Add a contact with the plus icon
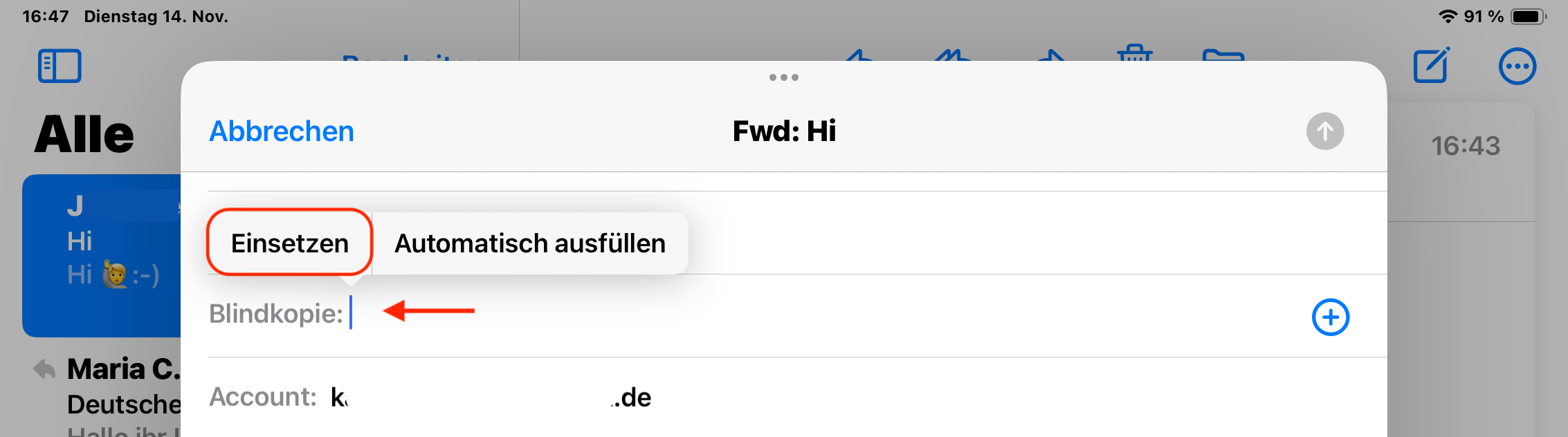1568x437 pixels. click(x=1330, y=317)
